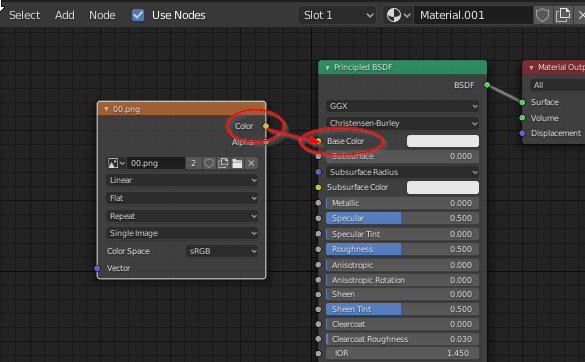This screenshot has width=585, height=362.
Task: Open the Slot 1 dropdown
Action: click(x=337, y=15)
